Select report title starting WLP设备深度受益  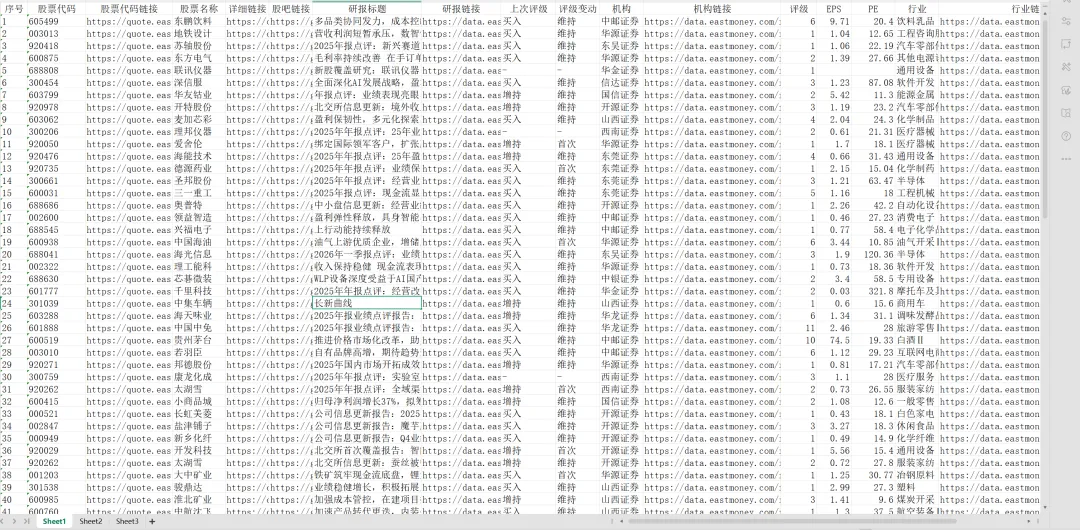(x=366, y=278)
